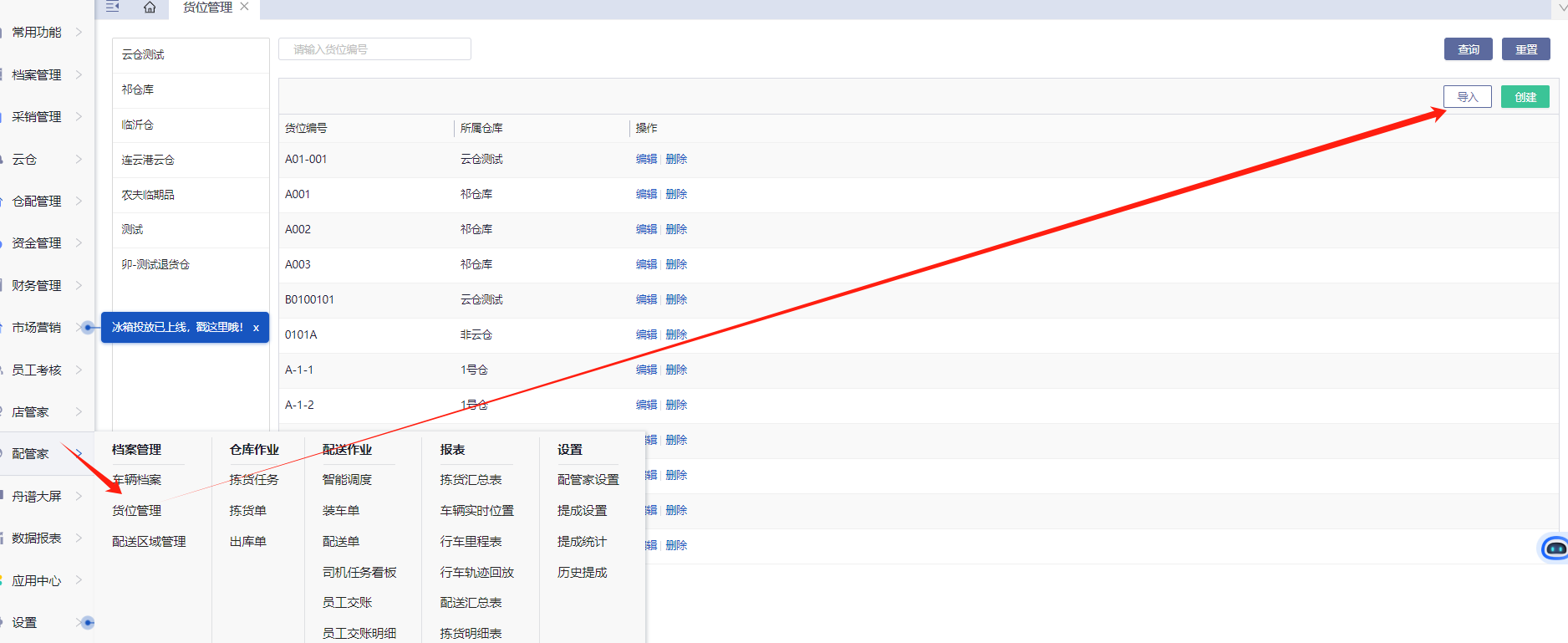Open 货位管理 in the flyout menu
The image size is (1568, 643).
point(137,511)
